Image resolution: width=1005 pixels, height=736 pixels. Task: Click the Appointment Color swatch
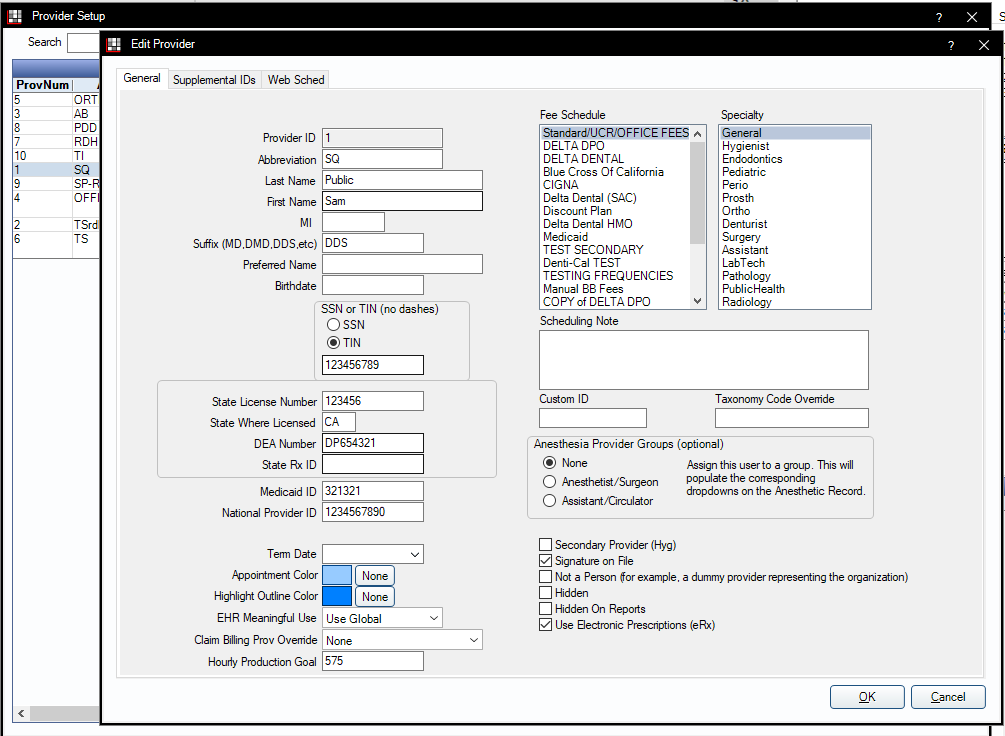[x=337, y=575]
